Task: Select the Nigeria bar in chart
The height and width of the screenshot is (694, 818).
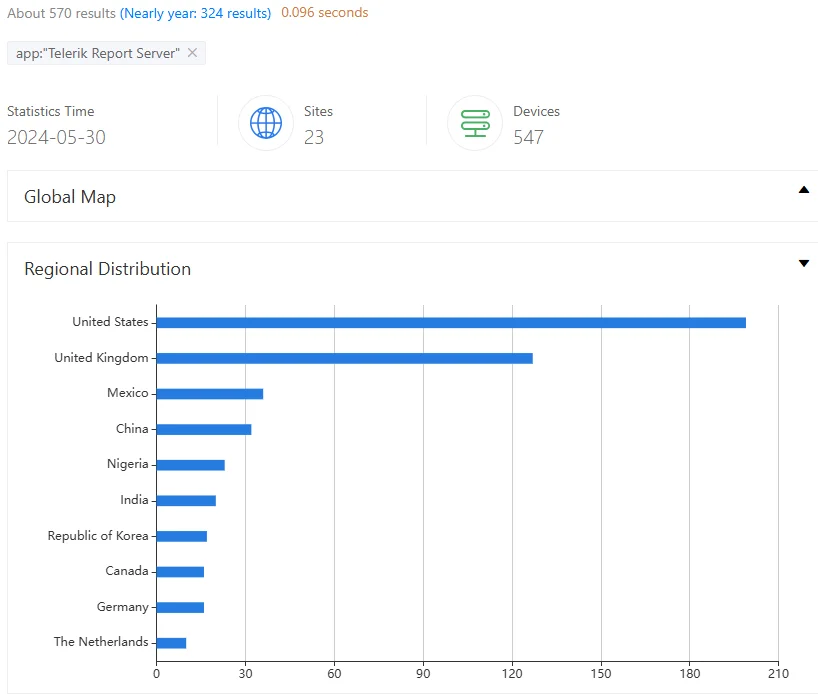Action: pos(191,465)
